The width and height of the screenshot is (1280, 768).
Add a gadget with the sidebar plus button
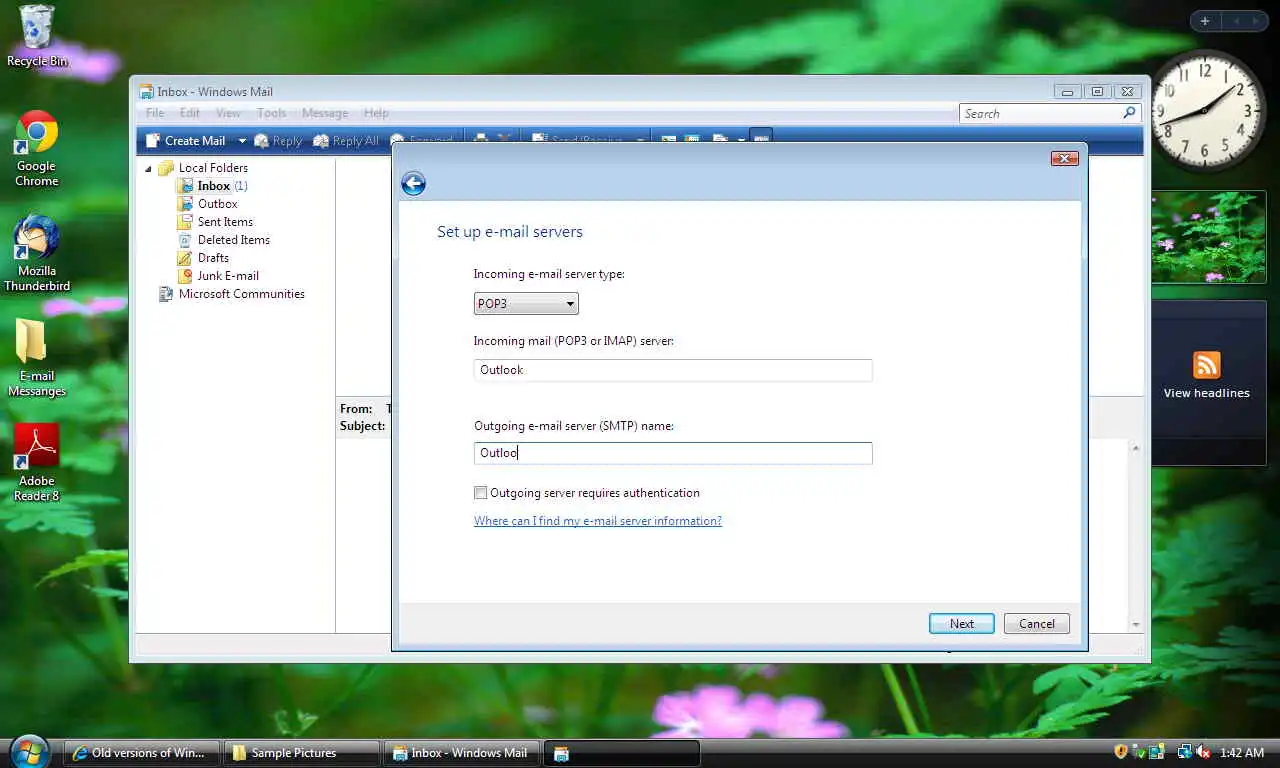1204,21
